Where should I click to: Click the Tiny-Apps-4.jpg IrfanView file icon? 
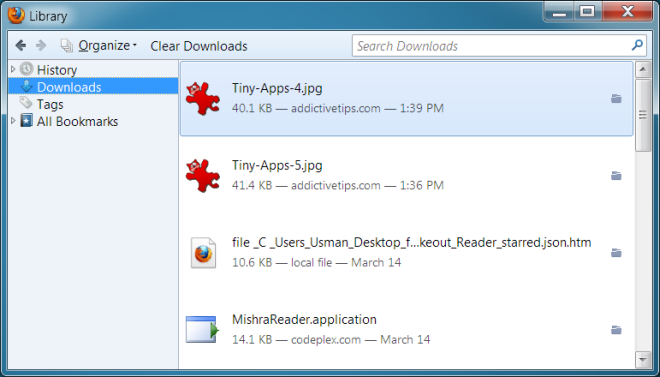pyautogui.click(x=203, y=99)
